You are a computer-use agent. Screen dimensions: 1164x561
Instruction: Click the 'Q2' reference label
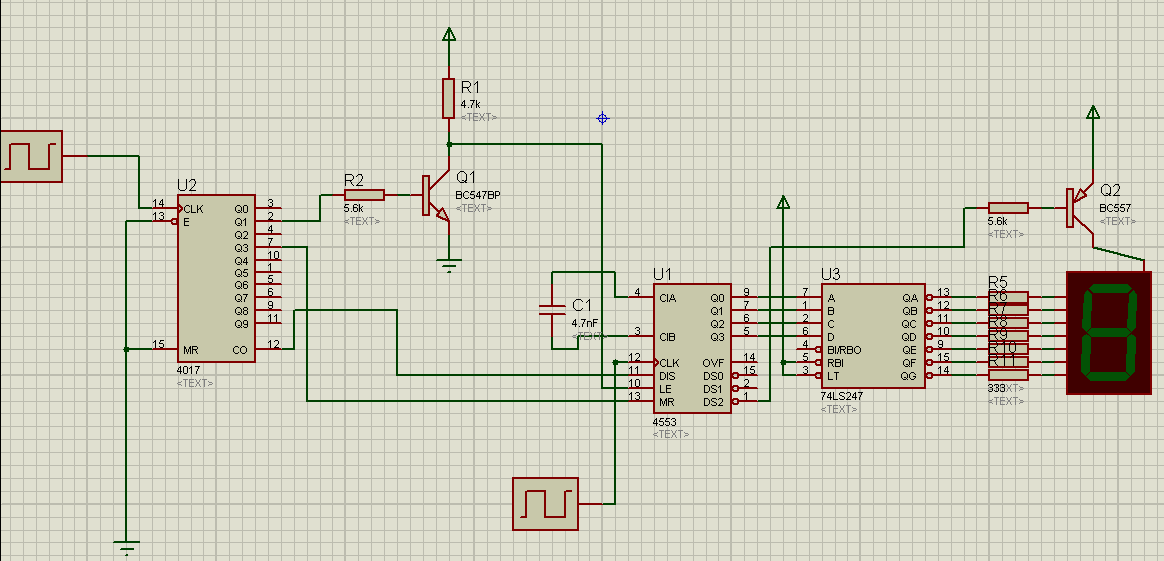(1111, 190)
